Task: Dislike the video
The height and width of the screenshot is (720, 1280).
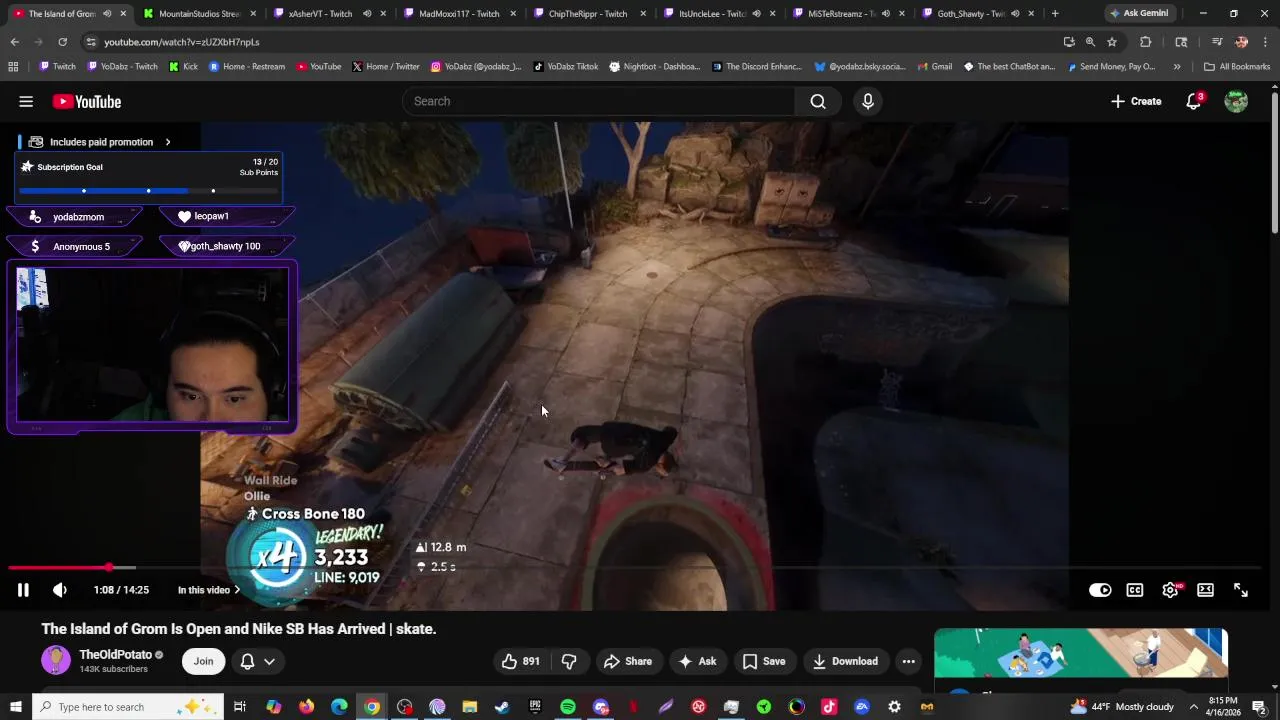Action: point(569,661)
